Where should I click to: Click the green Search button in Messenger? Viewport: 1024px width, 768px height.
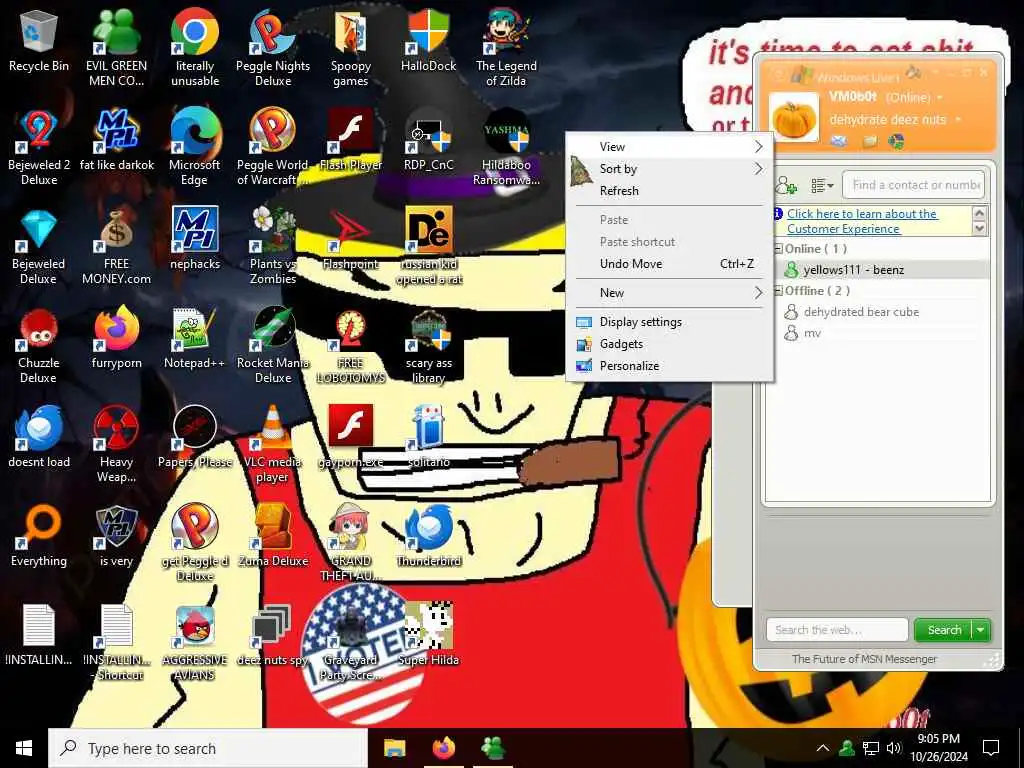[x=944, y=630]
